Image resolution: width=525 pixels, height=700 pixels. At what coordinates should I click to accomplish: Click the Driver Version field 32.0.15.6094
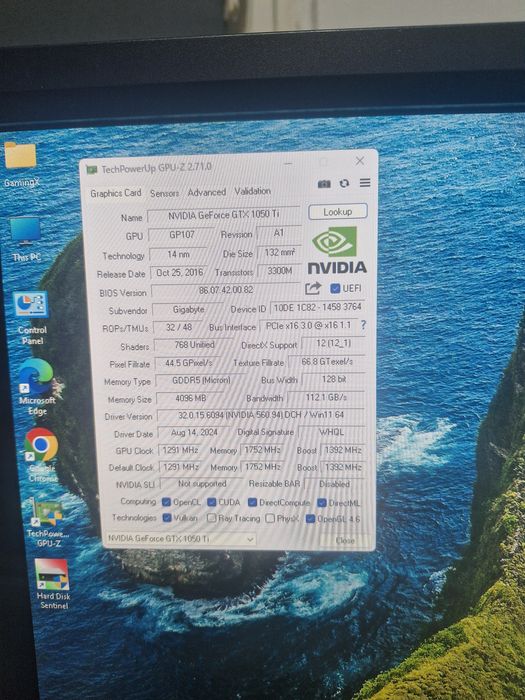[x=262, y=415]
